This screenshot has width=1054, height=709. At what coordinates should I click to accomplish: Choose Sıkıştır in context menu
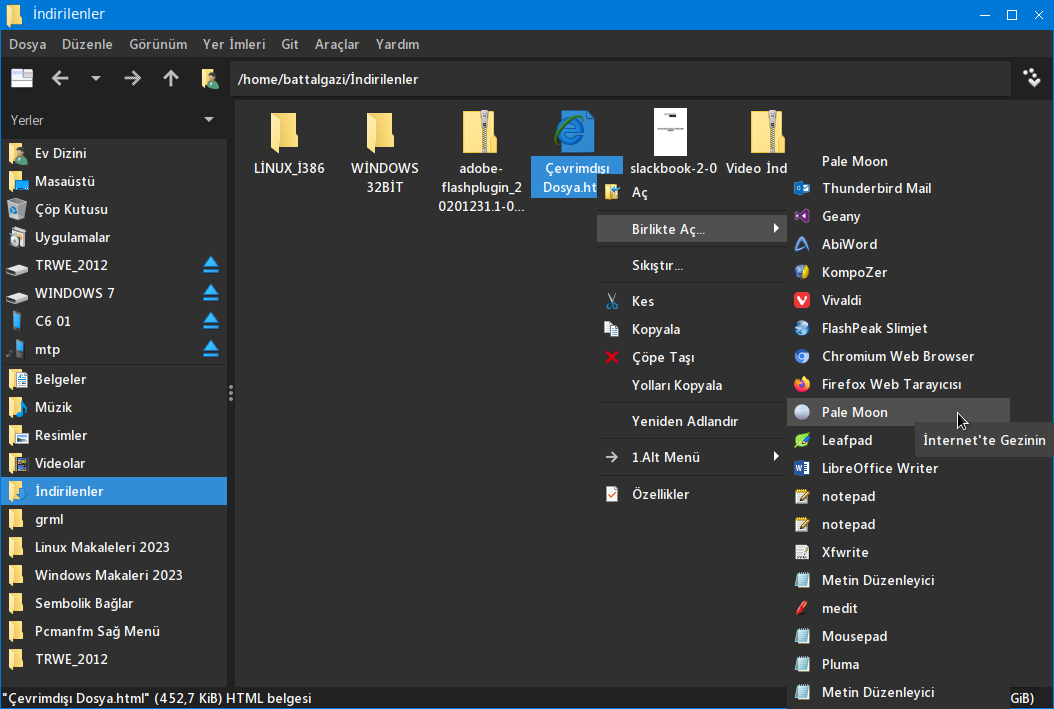pyautogui.click(x=692, y=265)
